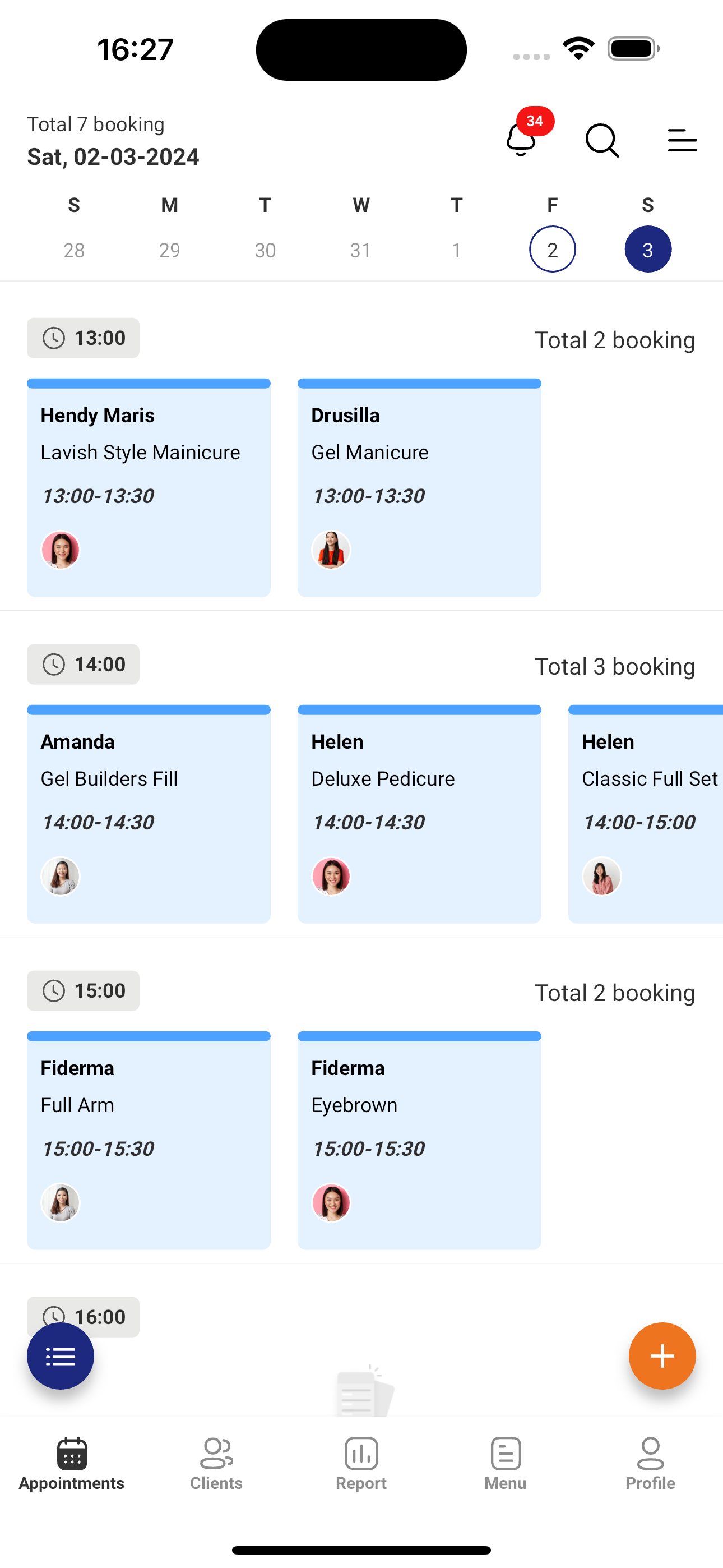Open notifications bell with 34 badge
The image size is (723, 1568).
(522, 140)
